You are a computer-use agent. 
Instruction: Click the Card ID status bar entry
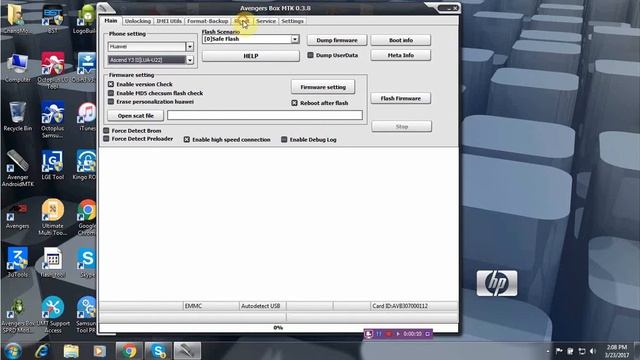click(x=413, y=306)
